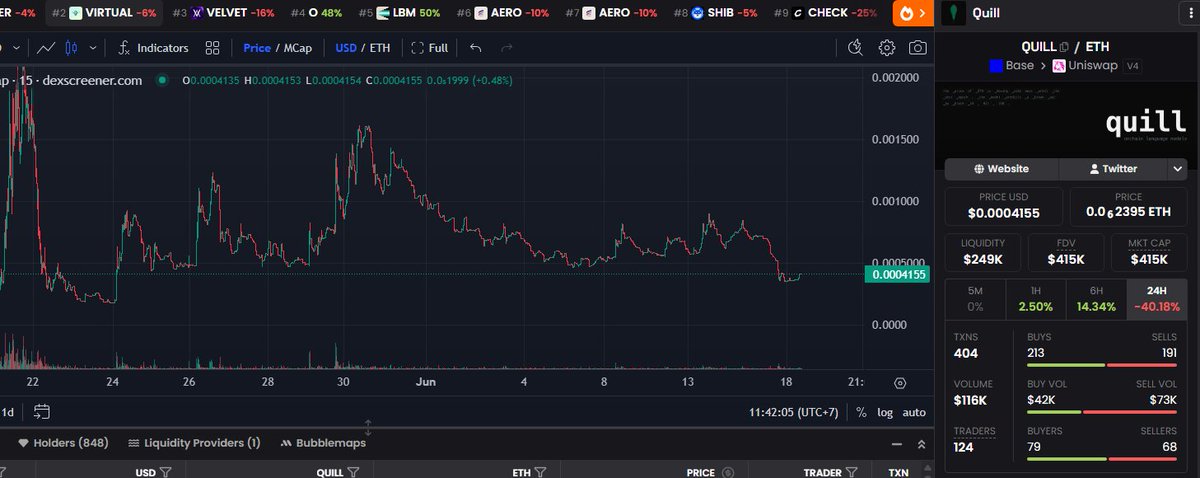Select the 1H timeframe stats tab
The image size is (1200, 478).
(x=1035, y=299)
